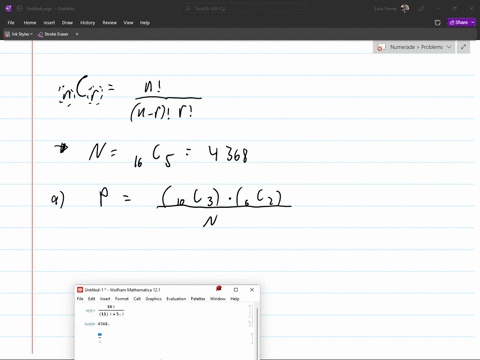Switch to OneNote Insert tab
This screenshot has width=480, height=360.
pos(49,23)
